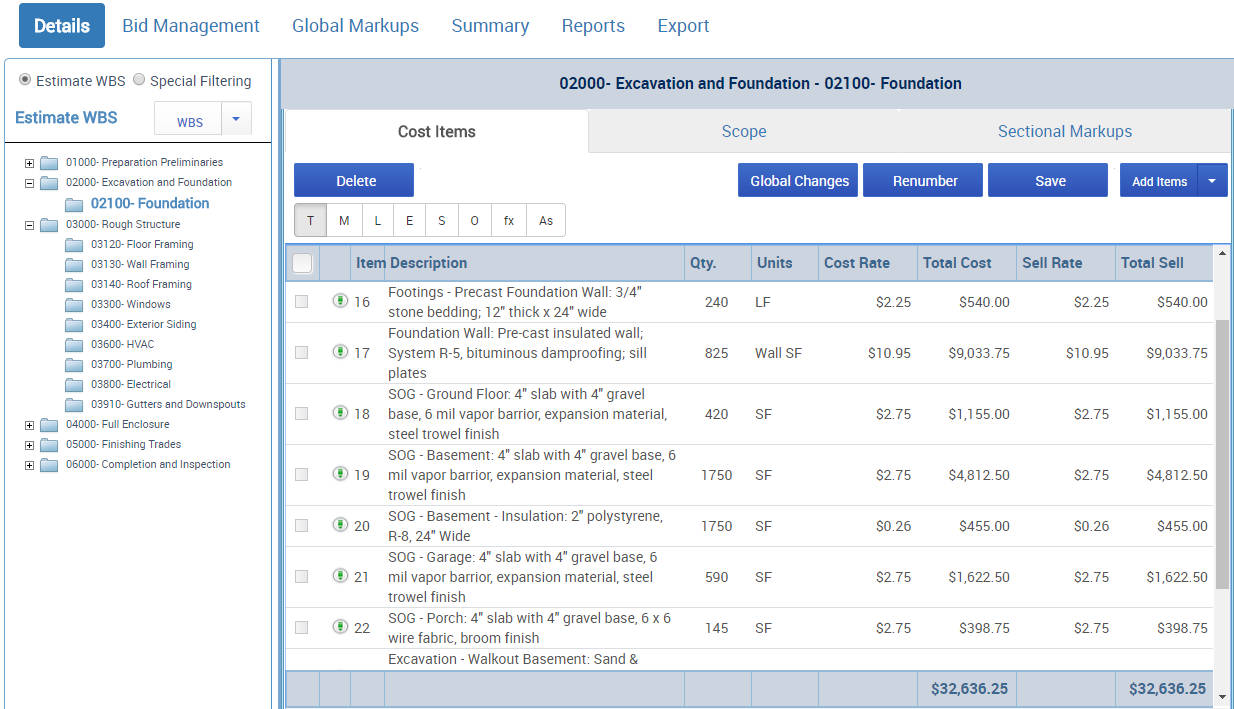Switch to the Scope tab
This screenshot has width=1234, height=709.
click(x=744, y=132)
